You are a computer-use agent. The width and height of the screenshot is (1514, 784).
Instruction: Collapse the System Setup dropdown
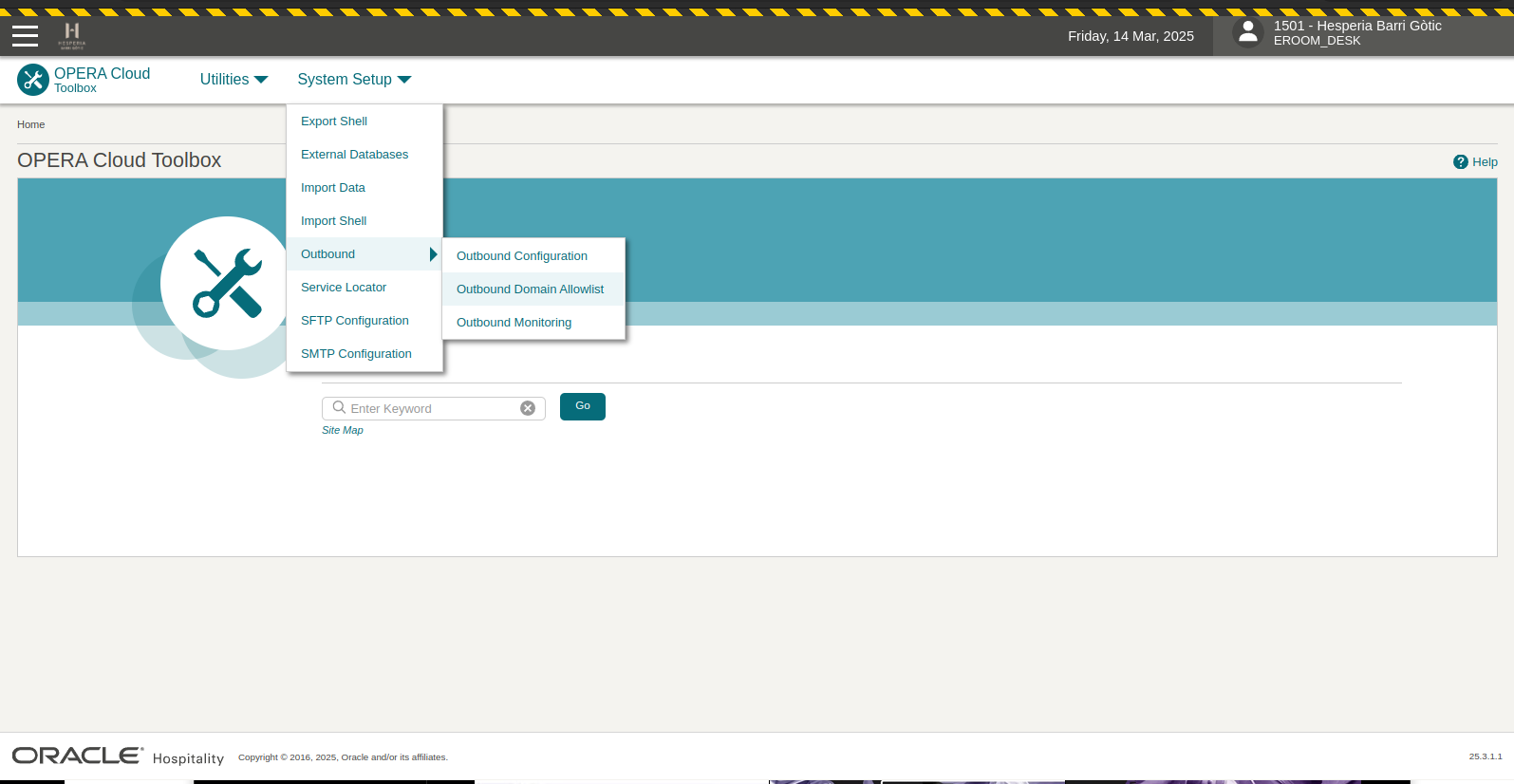click(354, 80)
